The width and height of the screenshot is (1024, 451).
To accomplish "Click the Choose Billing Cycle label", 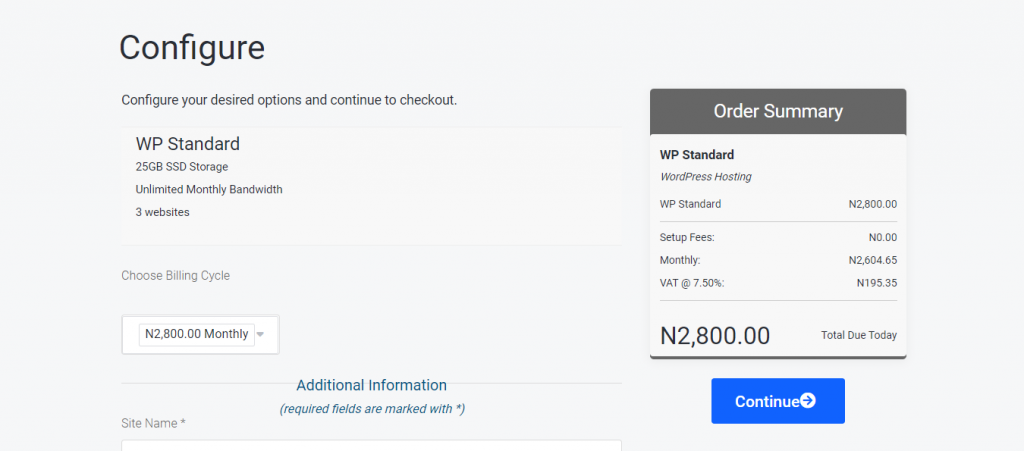I will (175, 275).
